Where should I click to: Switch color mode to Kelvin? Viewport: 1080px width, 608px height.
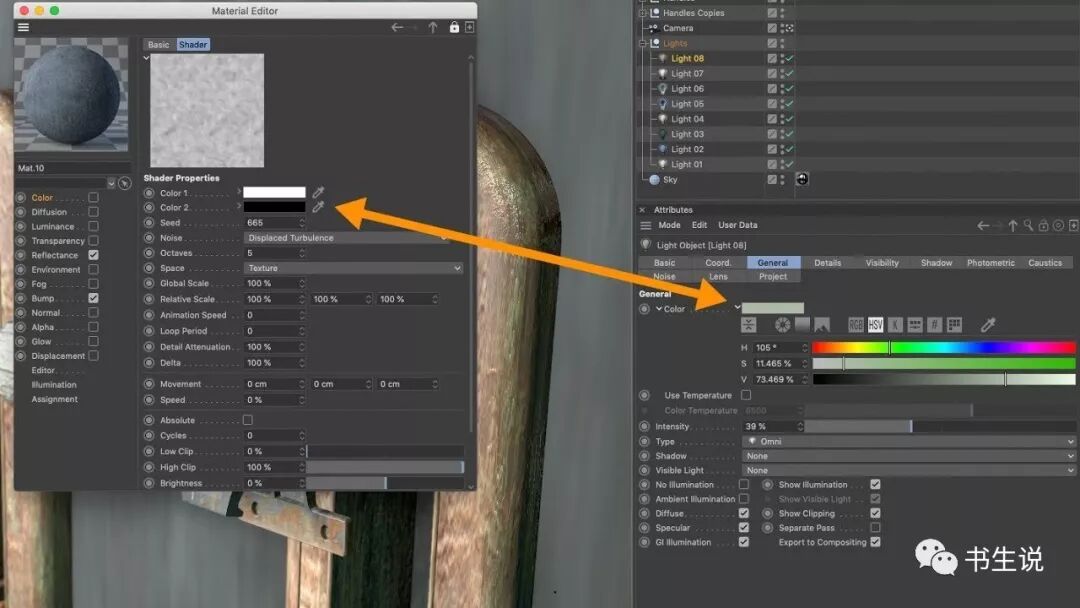click(x=895, y=324)
